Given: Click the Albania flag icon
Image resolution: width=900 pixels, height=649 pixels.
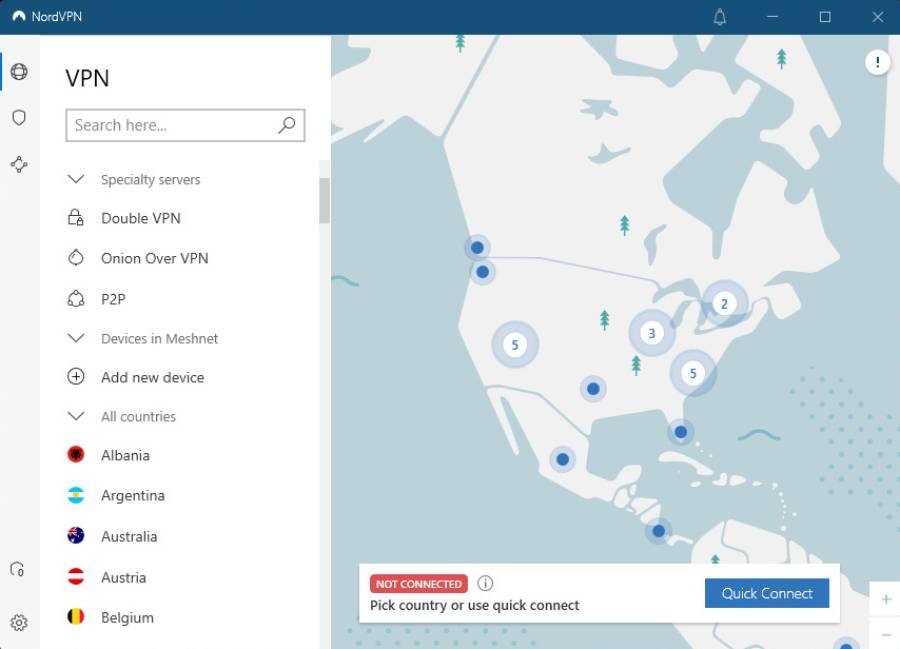Looking at the screenshot, I should tap(76, 454).
